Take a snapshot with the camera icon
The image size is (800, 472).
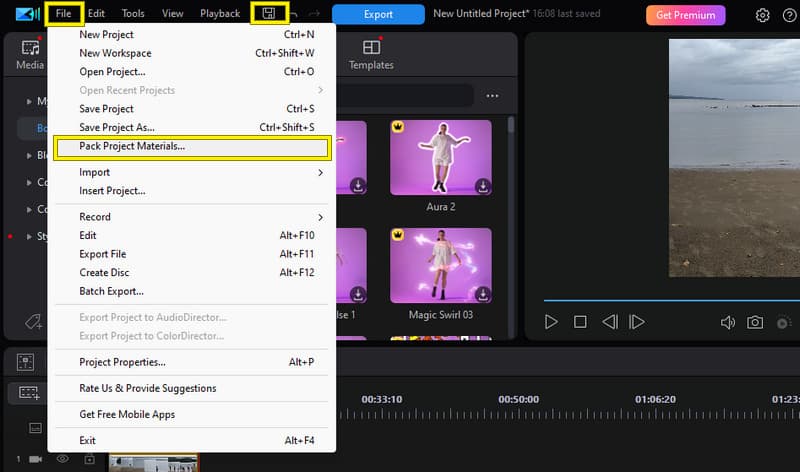coord(755,322)
